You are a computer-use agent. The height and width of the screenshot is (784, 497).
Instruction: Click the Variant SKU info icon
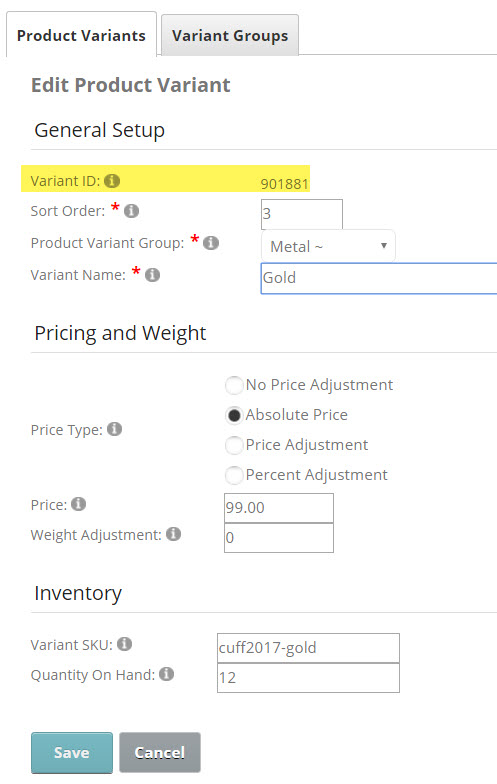[124, 644]
